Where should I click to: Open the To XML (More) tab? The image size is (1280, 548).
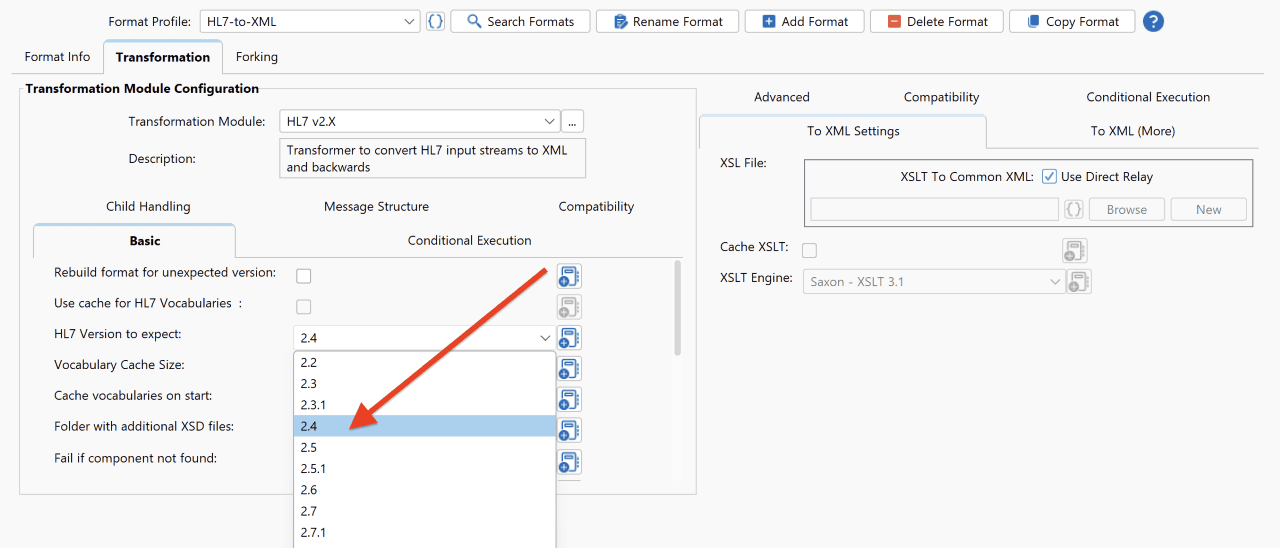coord(1132,131)
